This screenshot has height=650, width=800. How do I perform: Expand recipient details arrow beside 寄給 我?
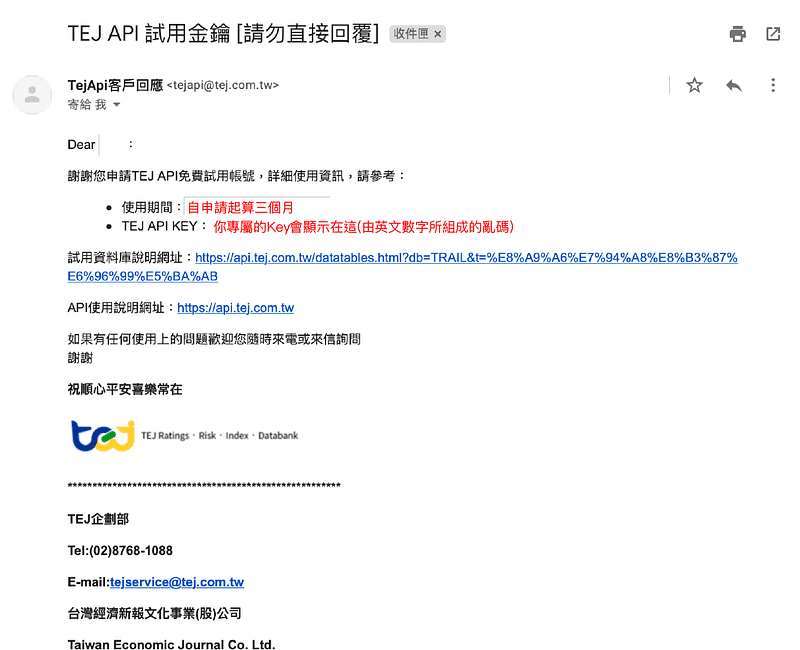coord(117,105)
